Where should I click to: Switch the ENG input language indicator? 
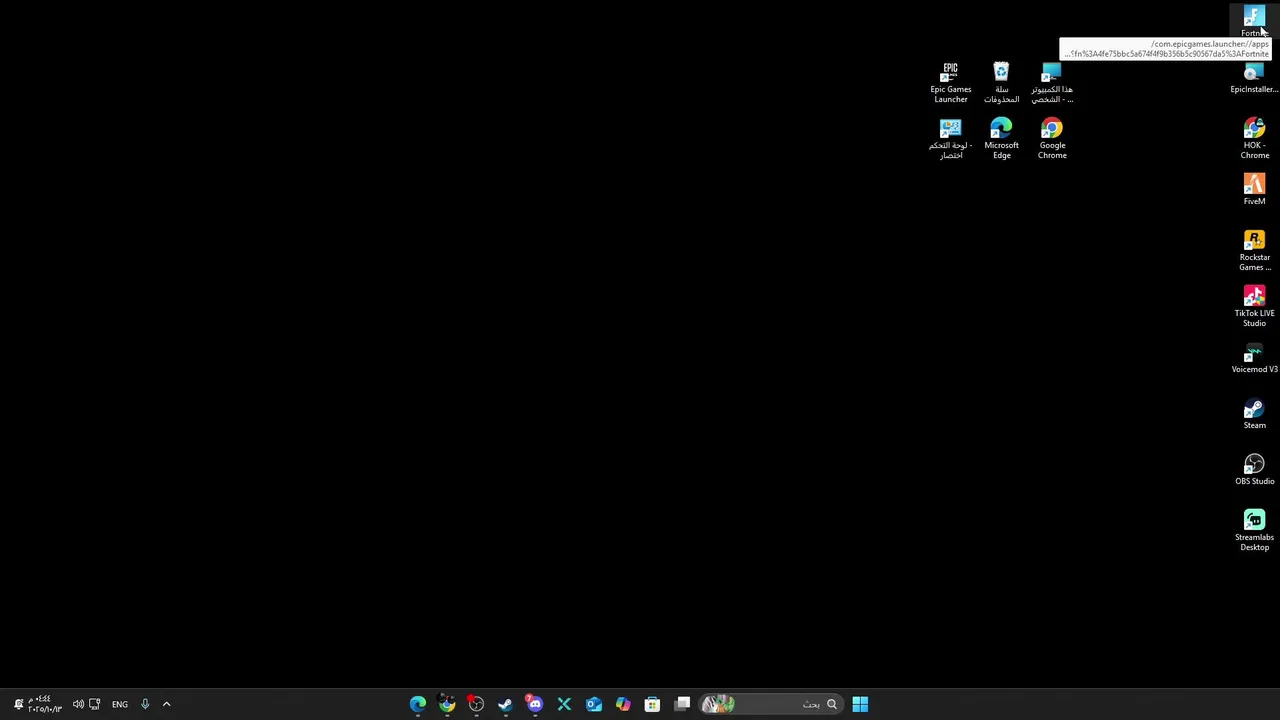[120, 704]
